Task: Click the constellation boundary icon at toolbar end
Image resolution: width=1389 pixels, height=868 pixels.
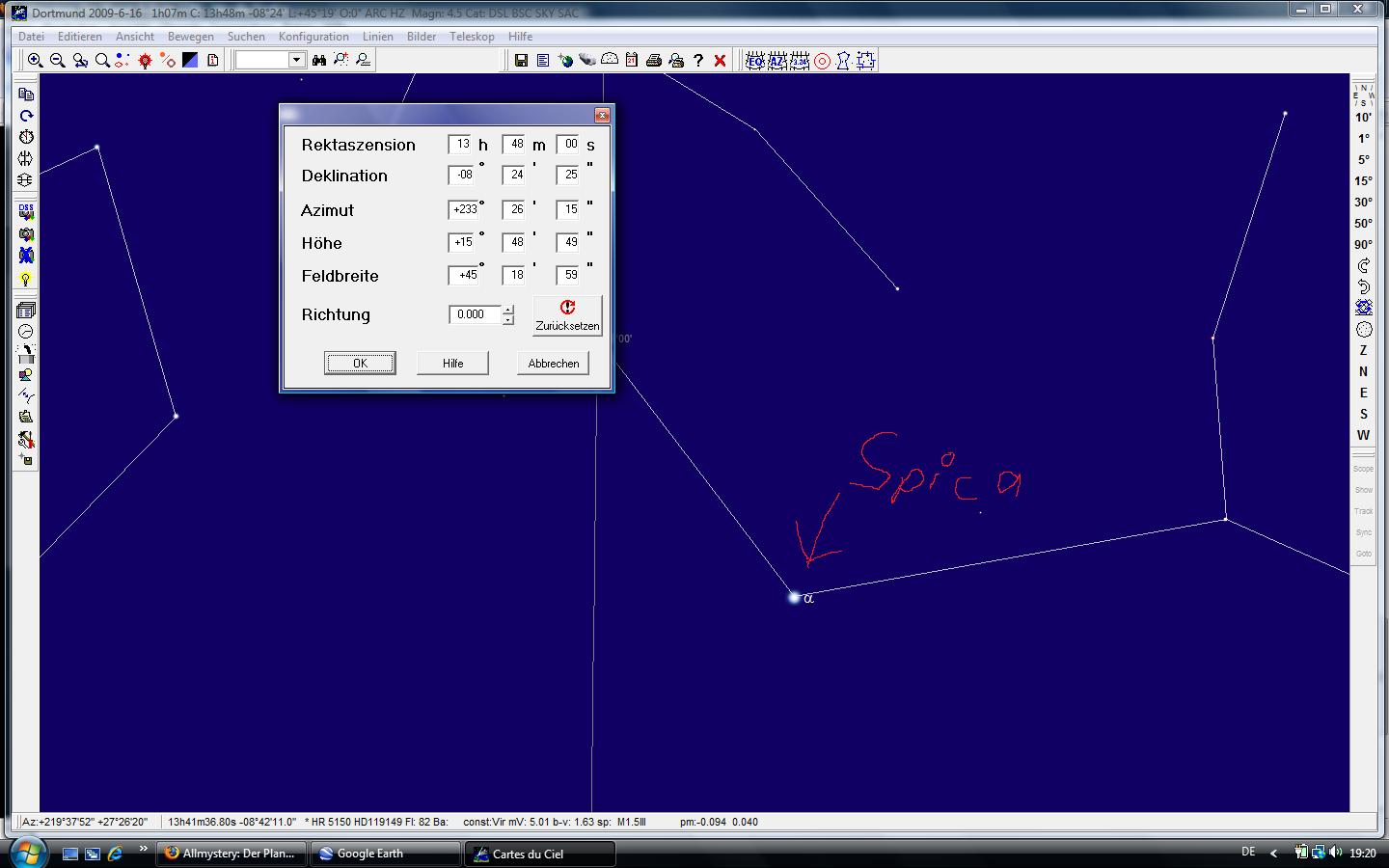Action: click(866, 61)
